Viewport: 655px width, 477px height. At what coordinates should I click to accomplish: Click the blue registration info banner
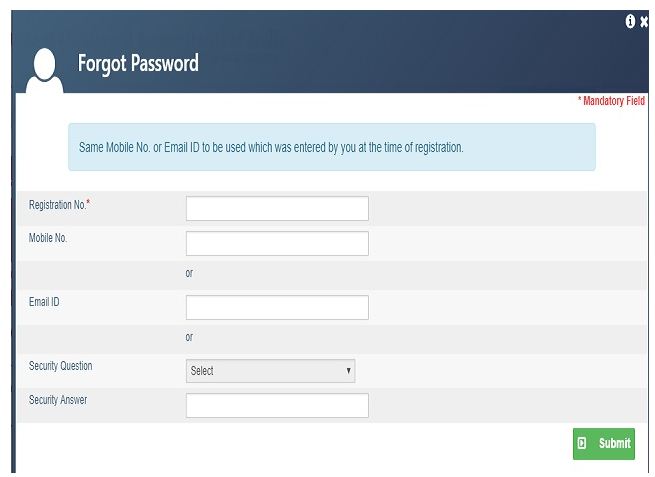(332, 147)
